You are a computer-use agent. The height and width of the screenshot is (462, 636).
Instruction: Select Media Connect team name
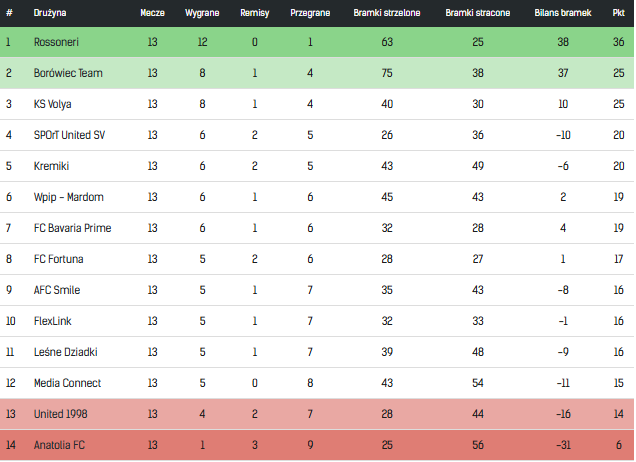tap(67, 383)
